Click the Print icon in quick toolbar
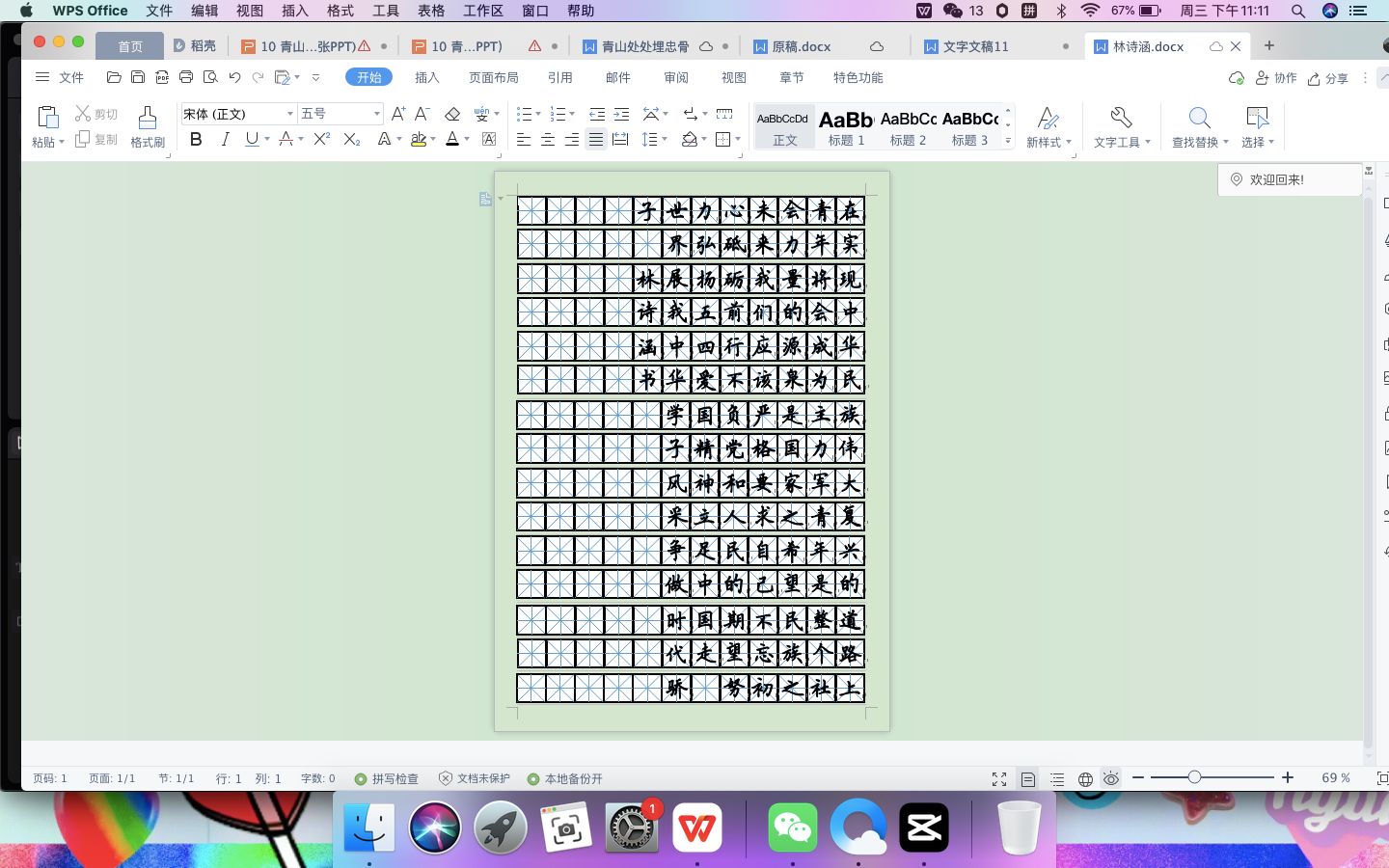This screenshot has height=868, width=1389. click(x=186, y=77)
